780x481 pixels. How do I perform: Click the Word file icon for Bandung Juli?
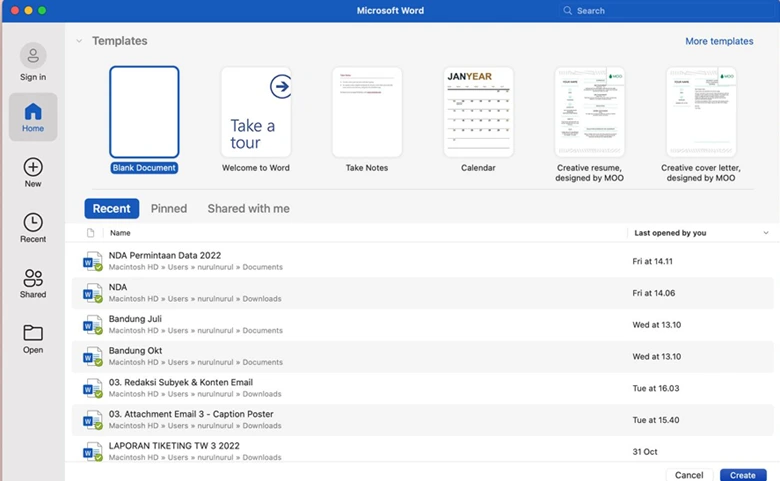click(x=93, y=325)
